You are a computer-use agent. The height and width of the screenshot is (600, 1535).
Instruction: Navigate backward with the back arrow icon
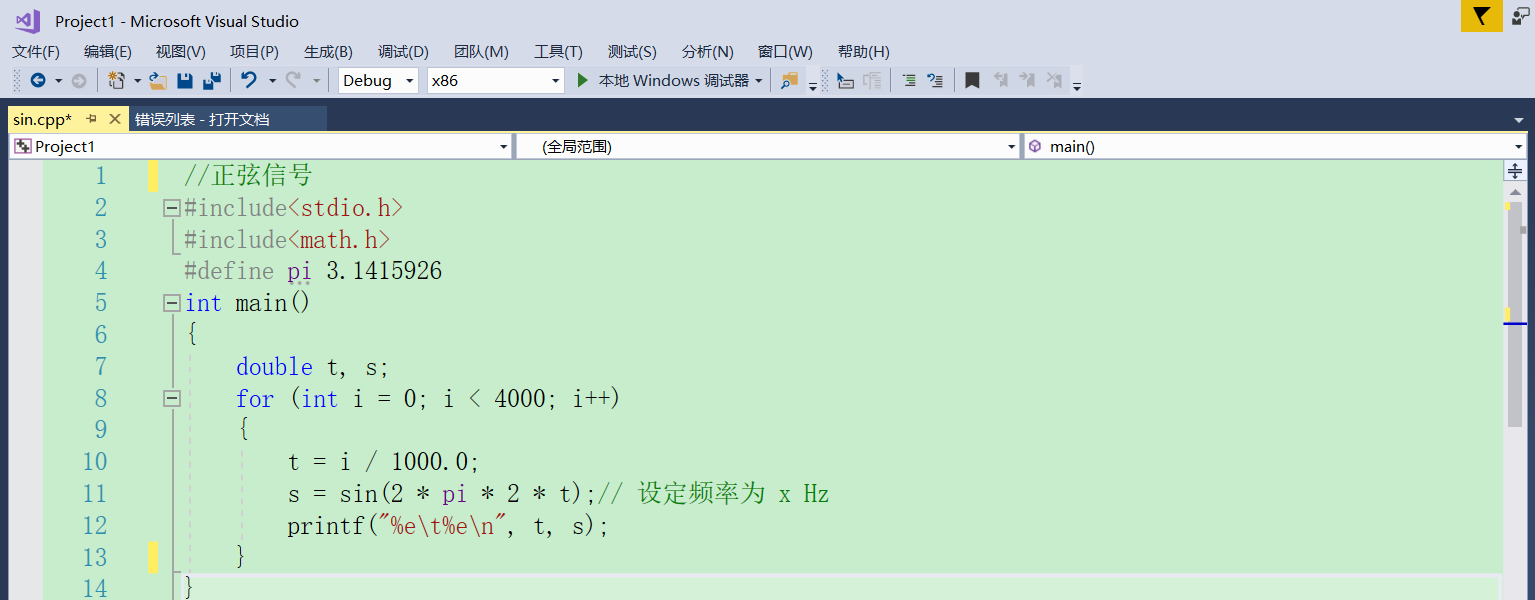pos(37,80)
